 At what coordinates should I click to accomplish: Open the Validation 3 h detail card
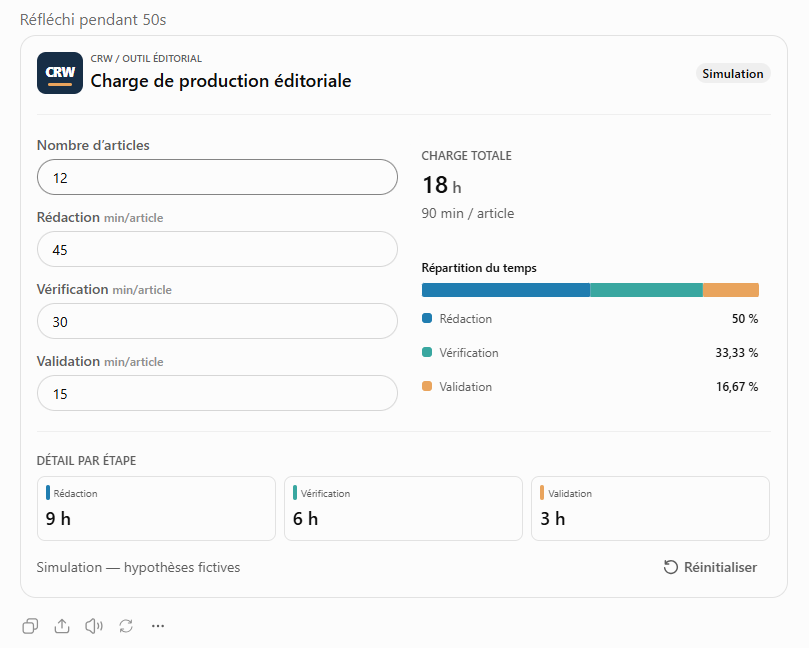(x=650, y=508)
